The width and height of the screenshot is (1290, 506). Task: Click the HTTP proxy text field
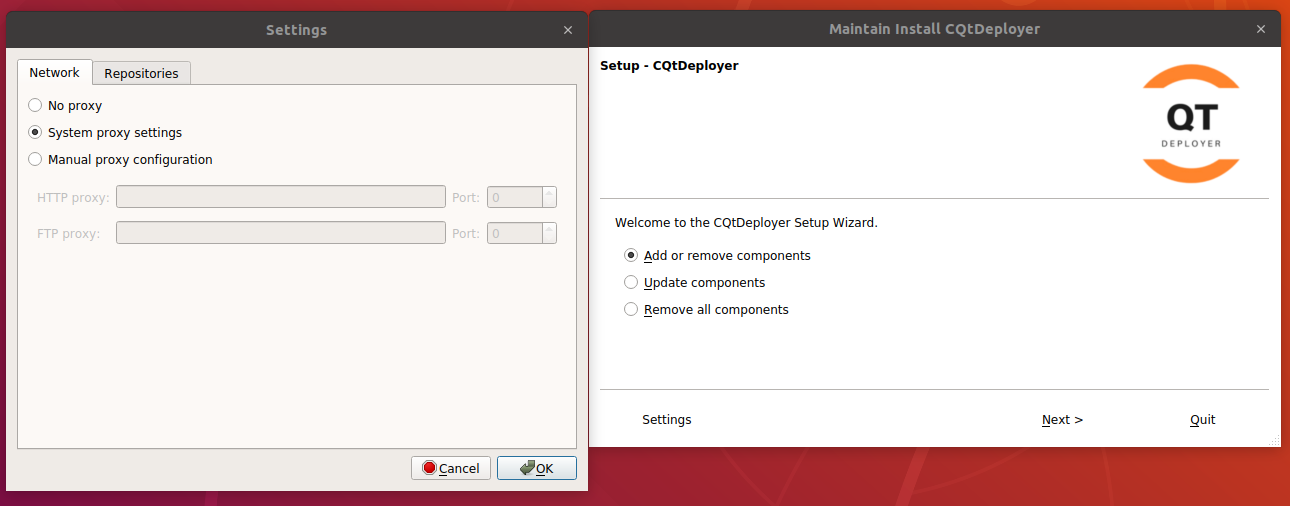280,197
